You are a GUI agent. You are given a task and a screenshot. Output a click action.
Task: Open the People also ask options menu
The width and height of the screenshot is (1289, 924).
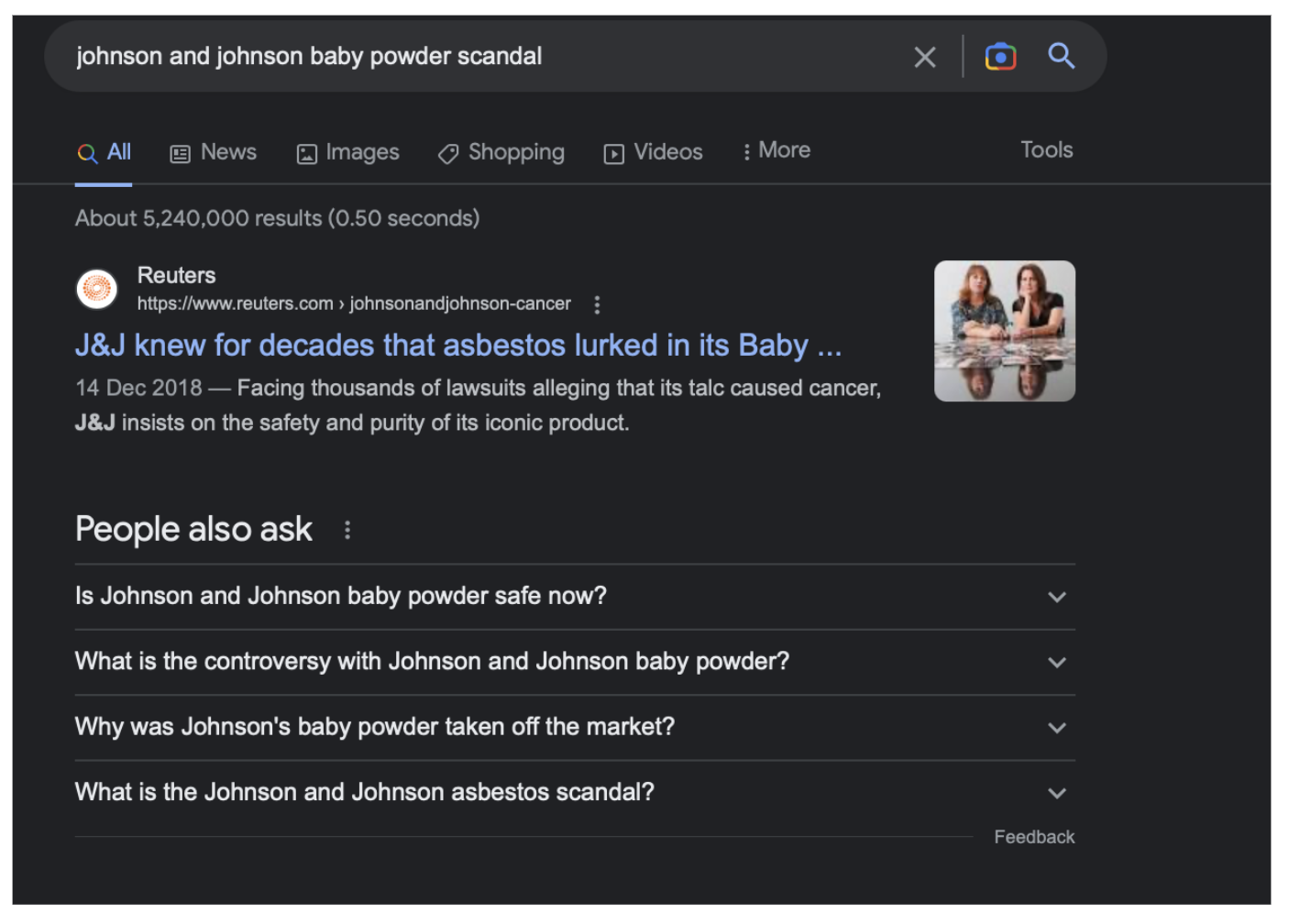coord(347,530)
